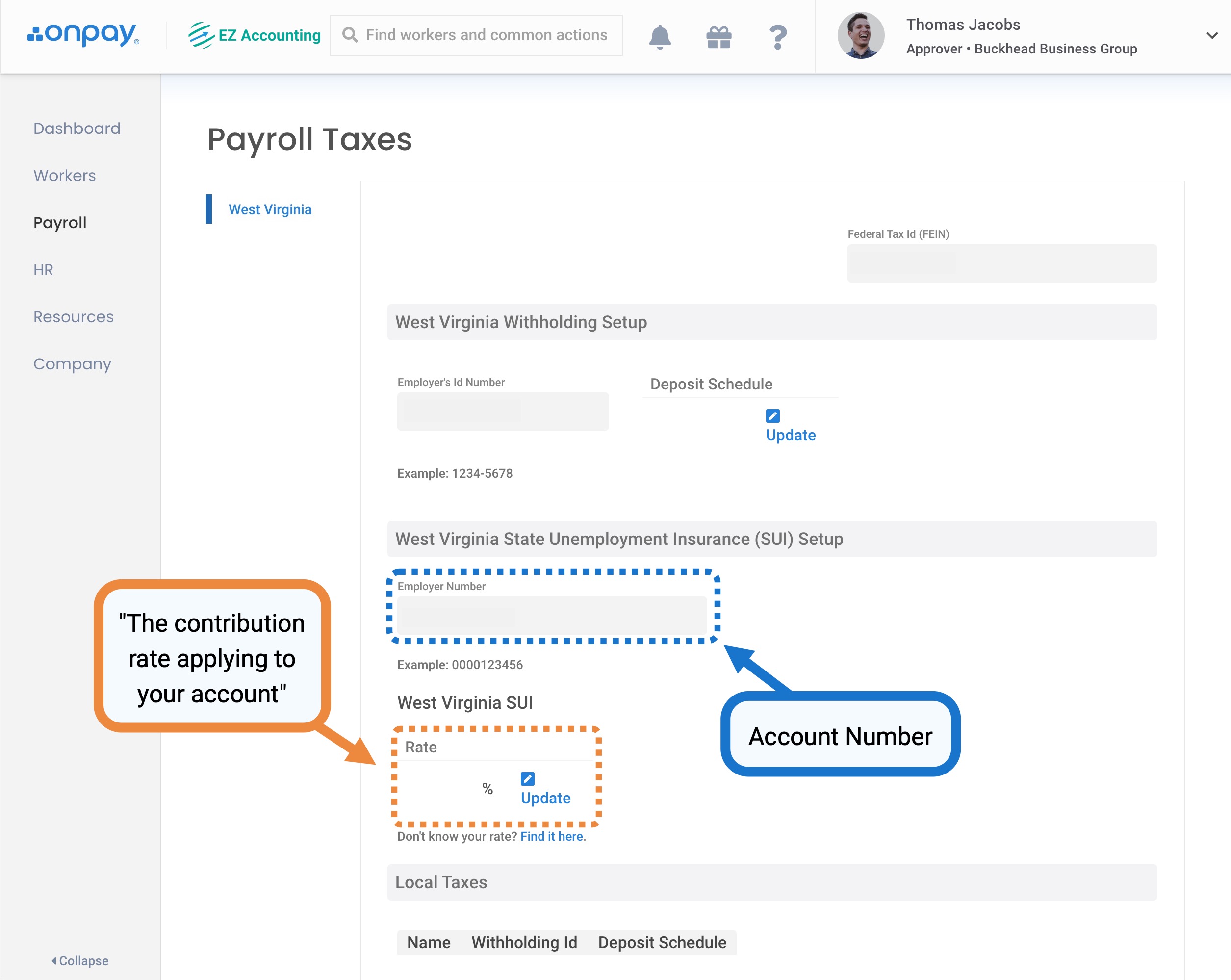This screenshot has height=980, width=1231.
Task: Expand the user account dropdown chevron
Action: tap(1211, 35)
